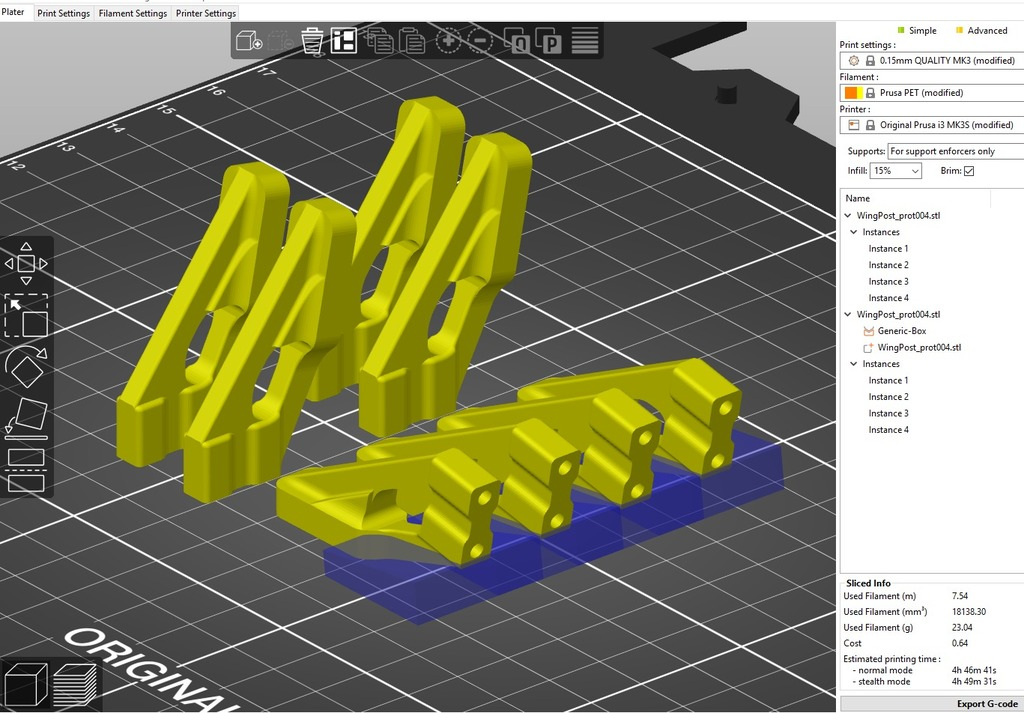Click the Export G-code button
The width and height of the screenshot is (1024, 713).
pos(988,703)
